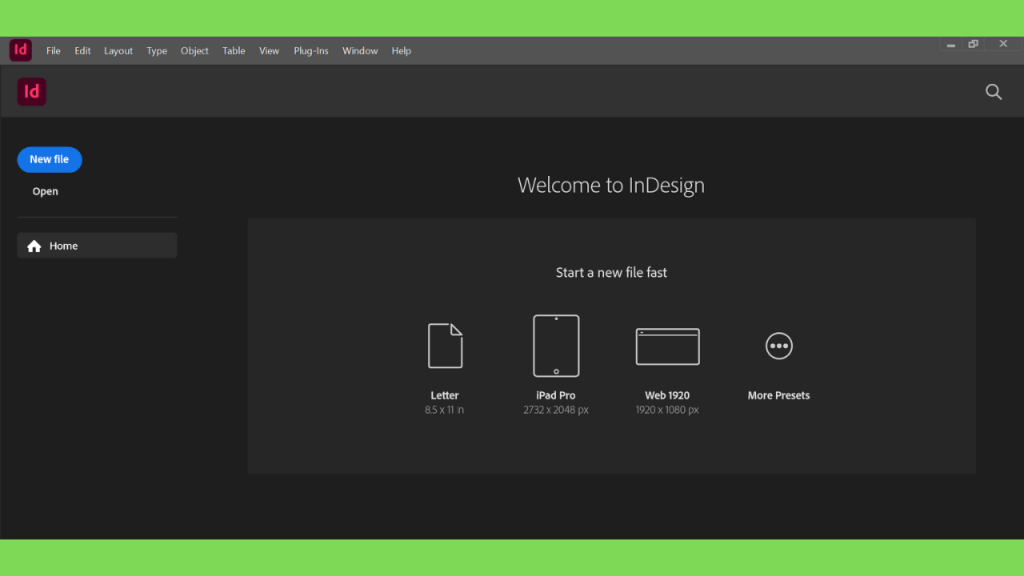Click the Letter preset label
The width and height of the screenshot is (1024, 576).
445,395
